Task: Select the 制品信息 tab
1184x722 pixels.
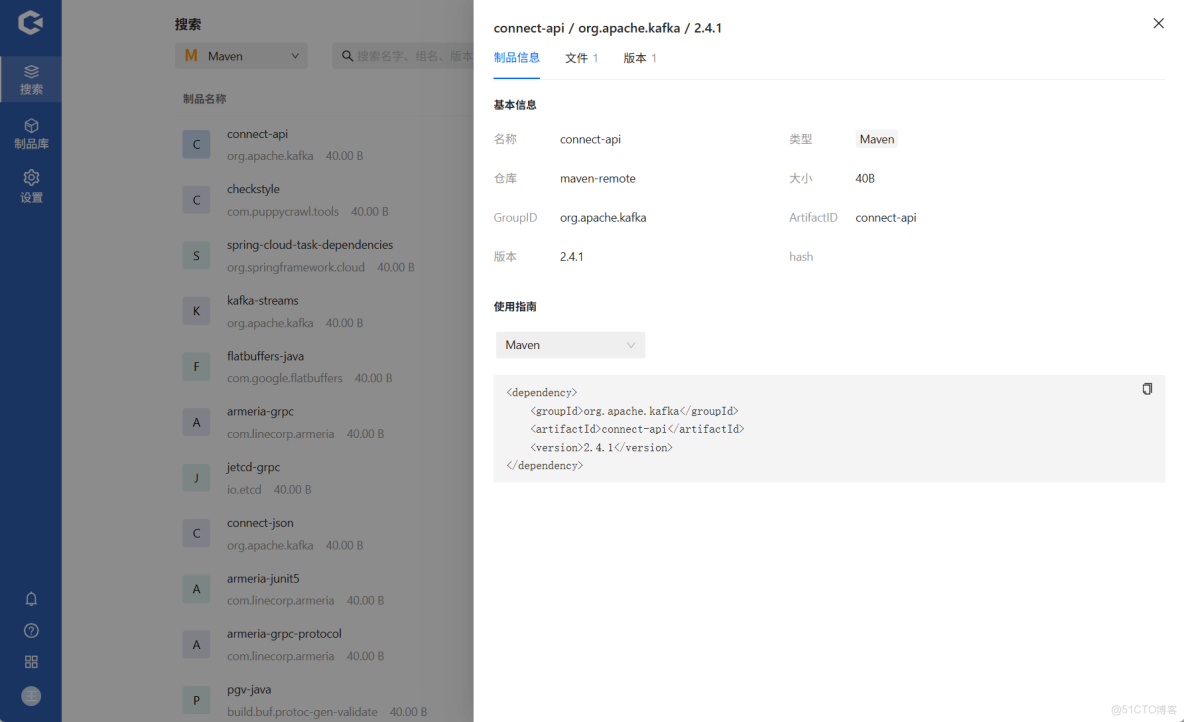Action: (x=516, y=58)
